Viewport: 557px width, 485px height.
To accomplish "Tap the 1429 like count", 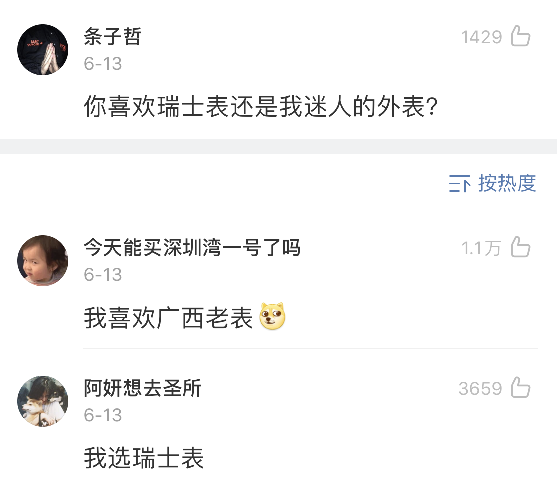I will coord(481,37).
